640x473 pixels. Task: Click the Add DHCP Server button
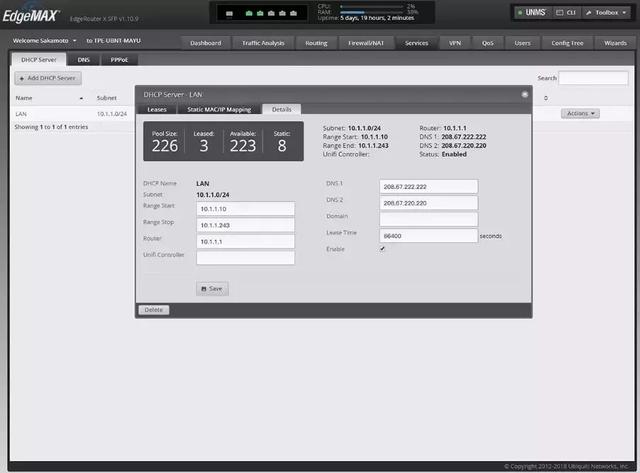(48, 78)
